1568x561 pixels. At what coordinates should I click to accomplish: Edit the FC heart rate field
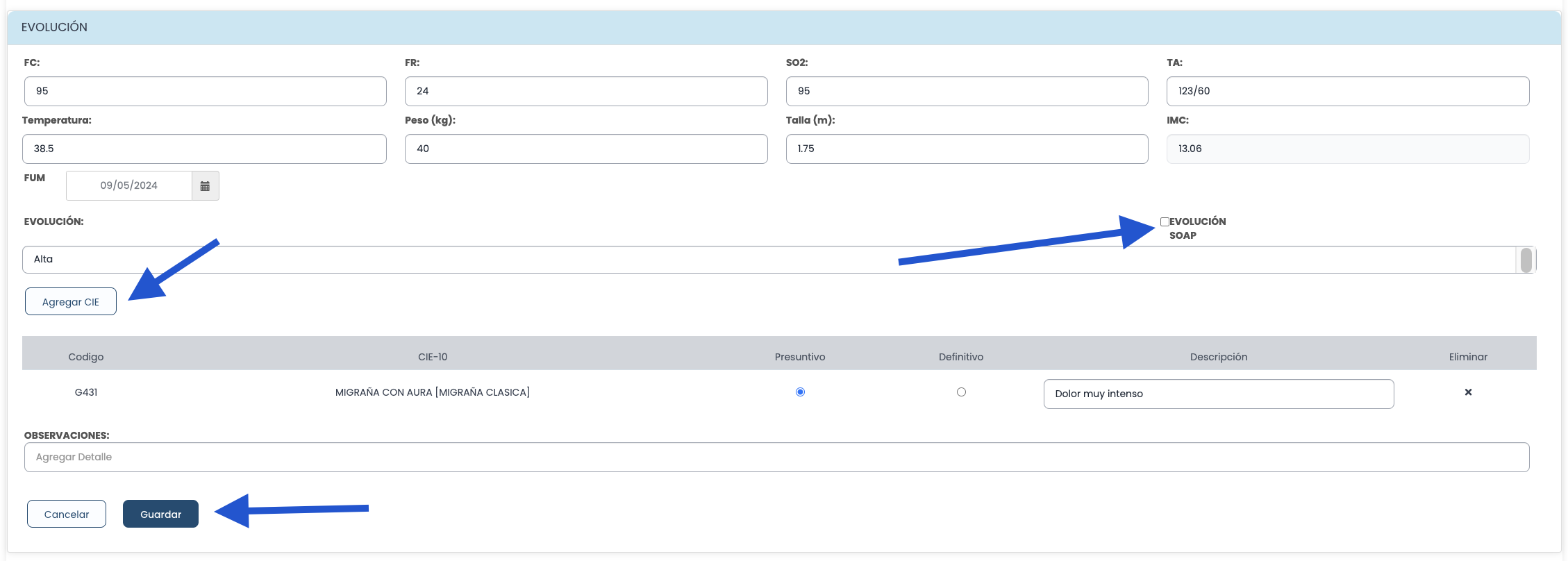(x=205, y=91)
